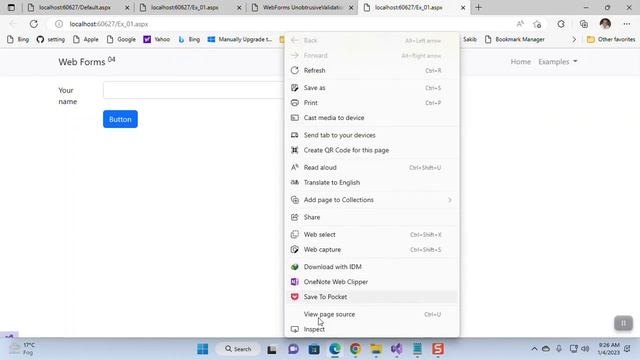
Task: Close the localhost Default.aspx tab
Action: pos(127,8)
